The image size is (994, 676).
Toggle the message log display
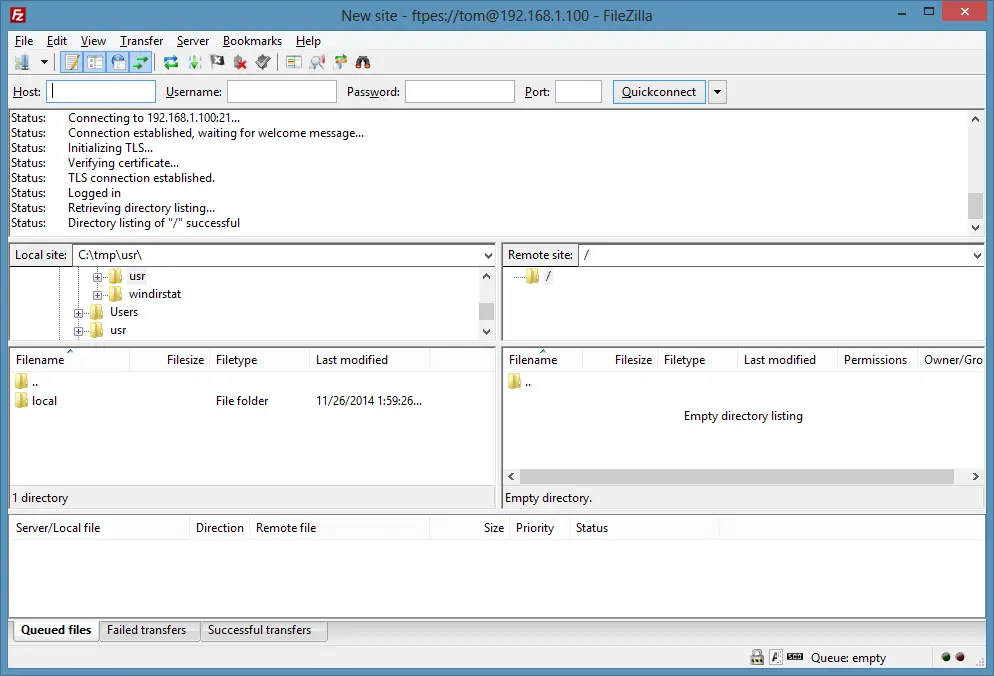click(72, 62)
